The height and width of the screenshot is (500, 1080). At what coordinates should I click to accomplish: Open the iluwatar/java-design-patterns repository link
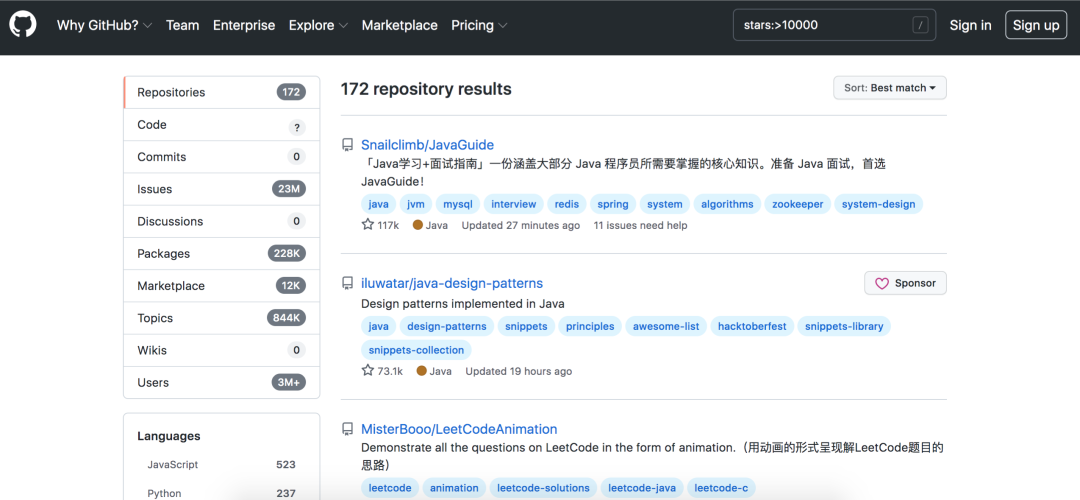click(452, 283)
